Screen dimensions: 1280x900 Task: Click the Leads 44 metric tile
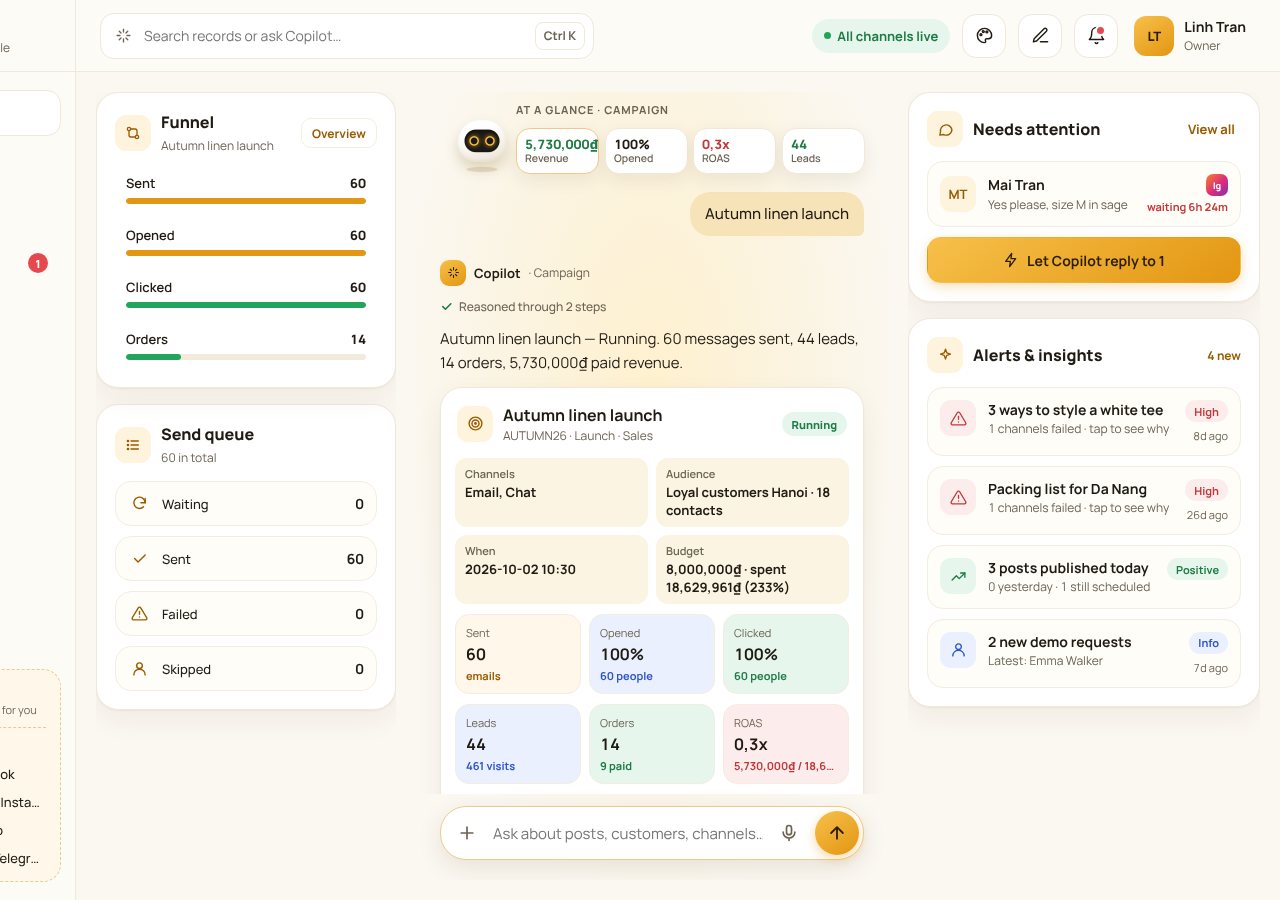[x=518, y=744]
